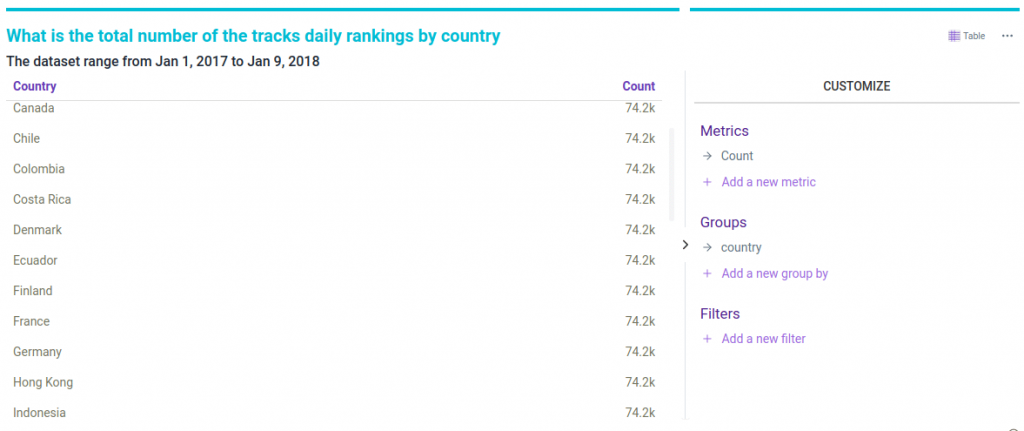Click the plus icon beside new filter
The height and width of the screenshot is (431, 1024).
707,339
